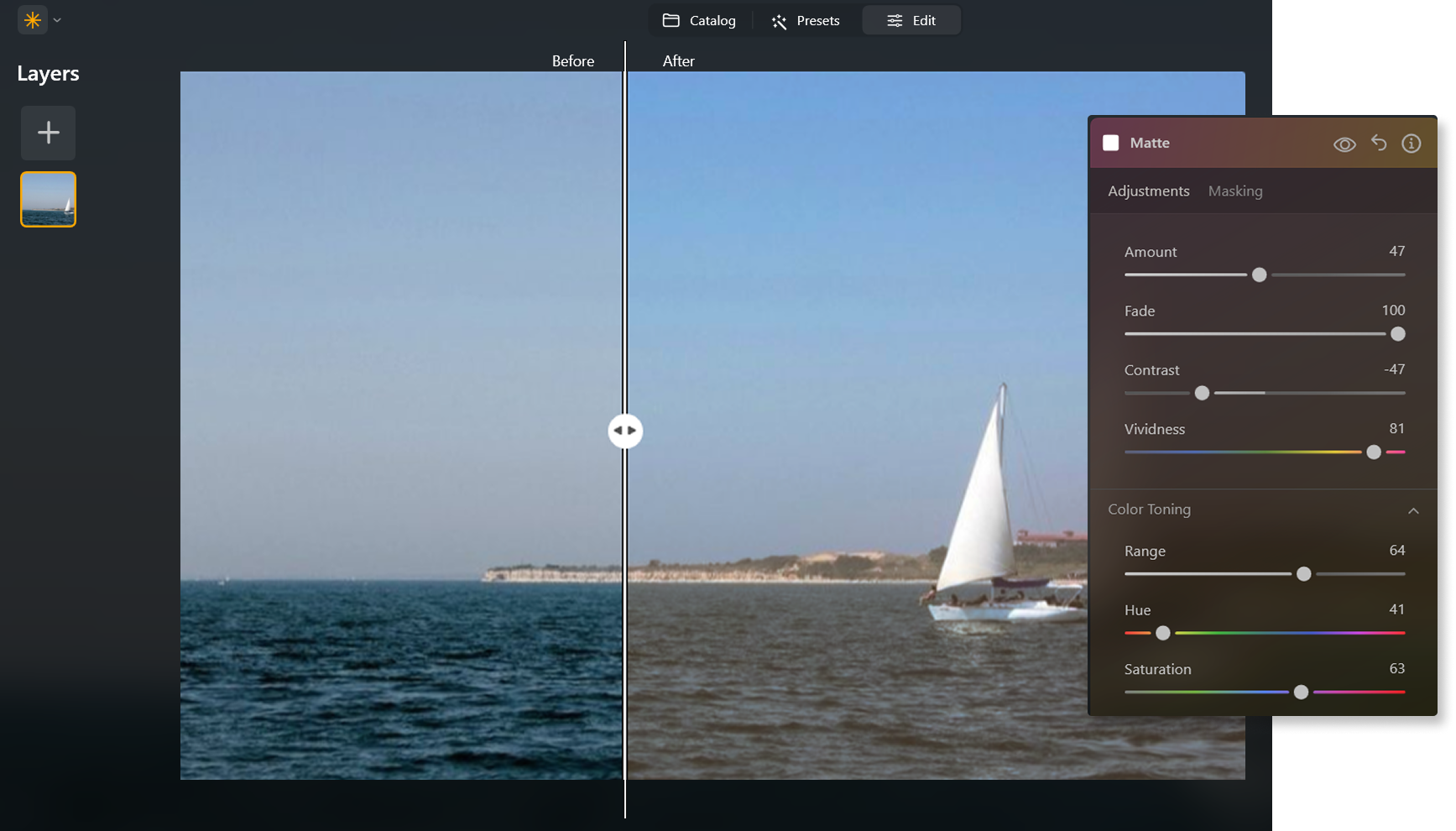Screen dimensions: 1456x831
Task: Click the Hue slider handle
Action: pyautogui.click(x=1163, y=633)
